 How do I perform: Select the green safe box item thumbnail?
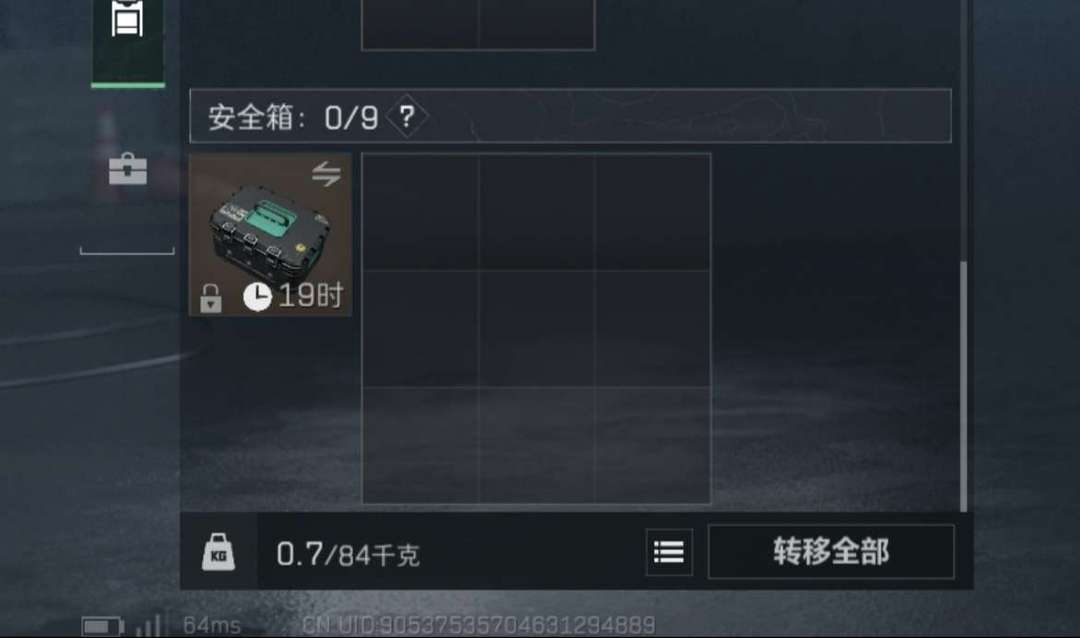coord(271,235)
